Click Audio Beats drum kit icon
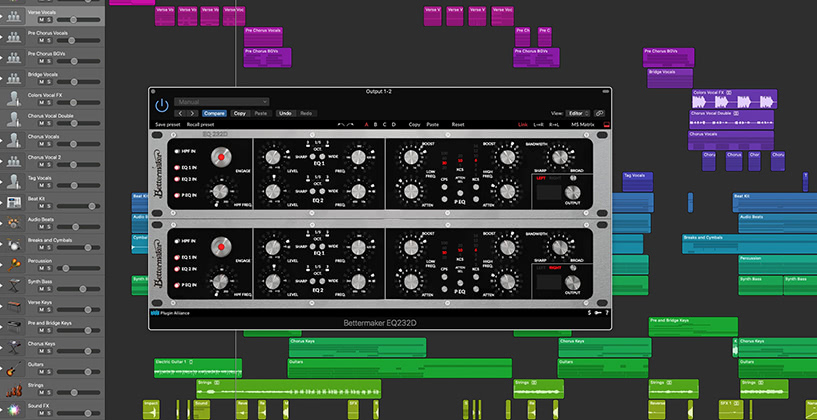Viewport: 817px width, 420px height. coord(14,223)
